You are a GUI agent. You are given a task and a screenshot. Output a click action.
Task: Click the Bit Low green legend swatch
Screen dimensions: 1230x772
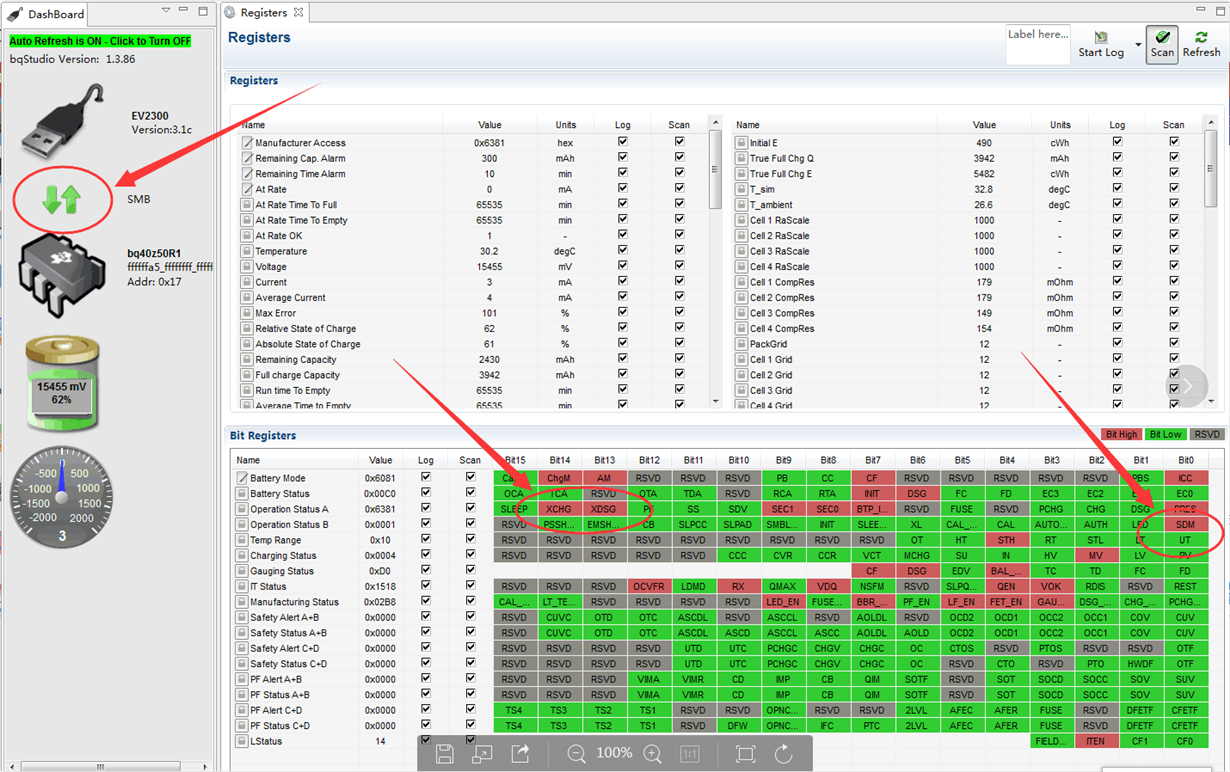coord(1165,434)
